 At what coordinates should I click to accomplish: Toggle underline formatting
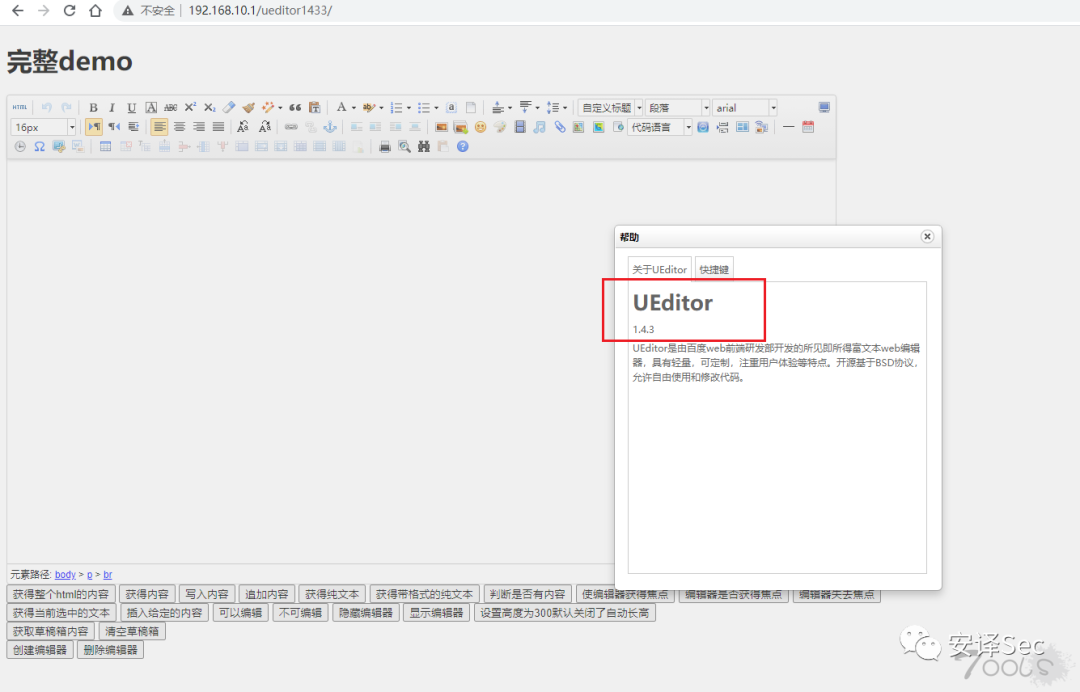click(131, 107)
